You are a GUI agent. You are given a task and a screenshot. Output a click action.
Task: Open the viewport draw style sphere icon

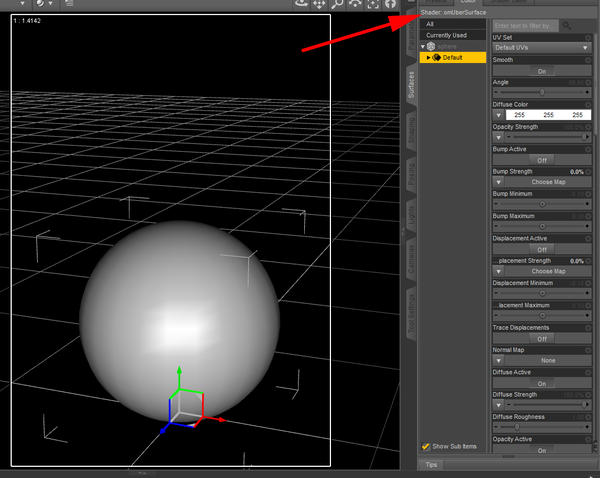coord(40,3)
